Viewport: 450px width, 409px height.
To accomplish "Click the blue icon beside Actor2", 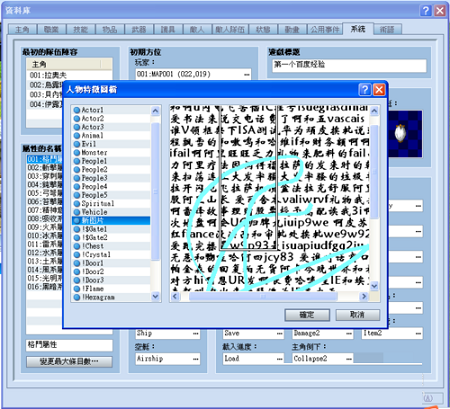I will (x=77, y=118).
